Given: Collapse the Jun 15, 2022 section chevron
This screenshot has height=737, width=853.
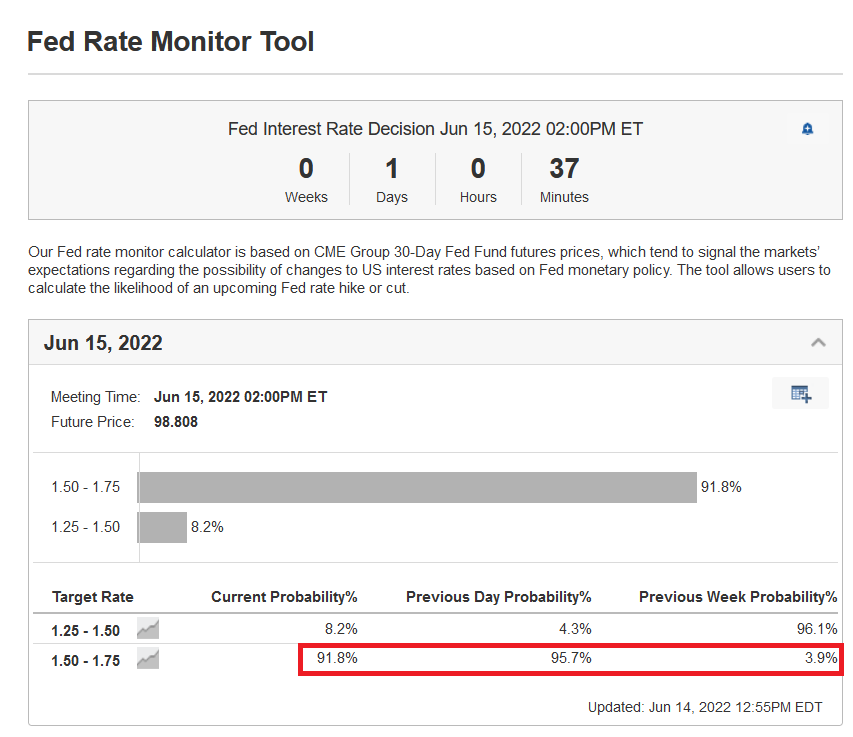Looking at the screenshot, I should (x=818, y=342).
